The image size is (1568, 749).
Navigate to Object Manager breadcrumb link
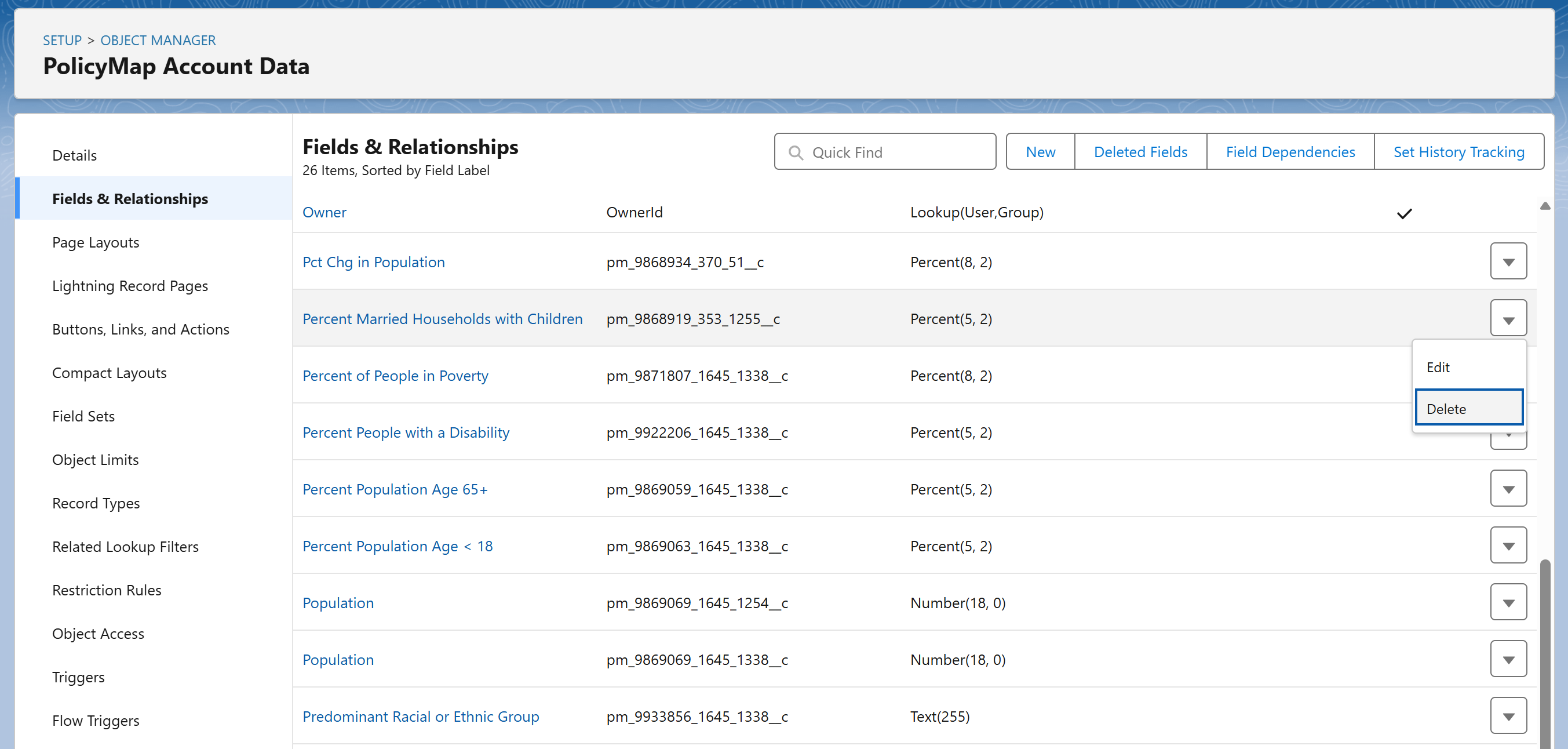[x=158, y=40]
